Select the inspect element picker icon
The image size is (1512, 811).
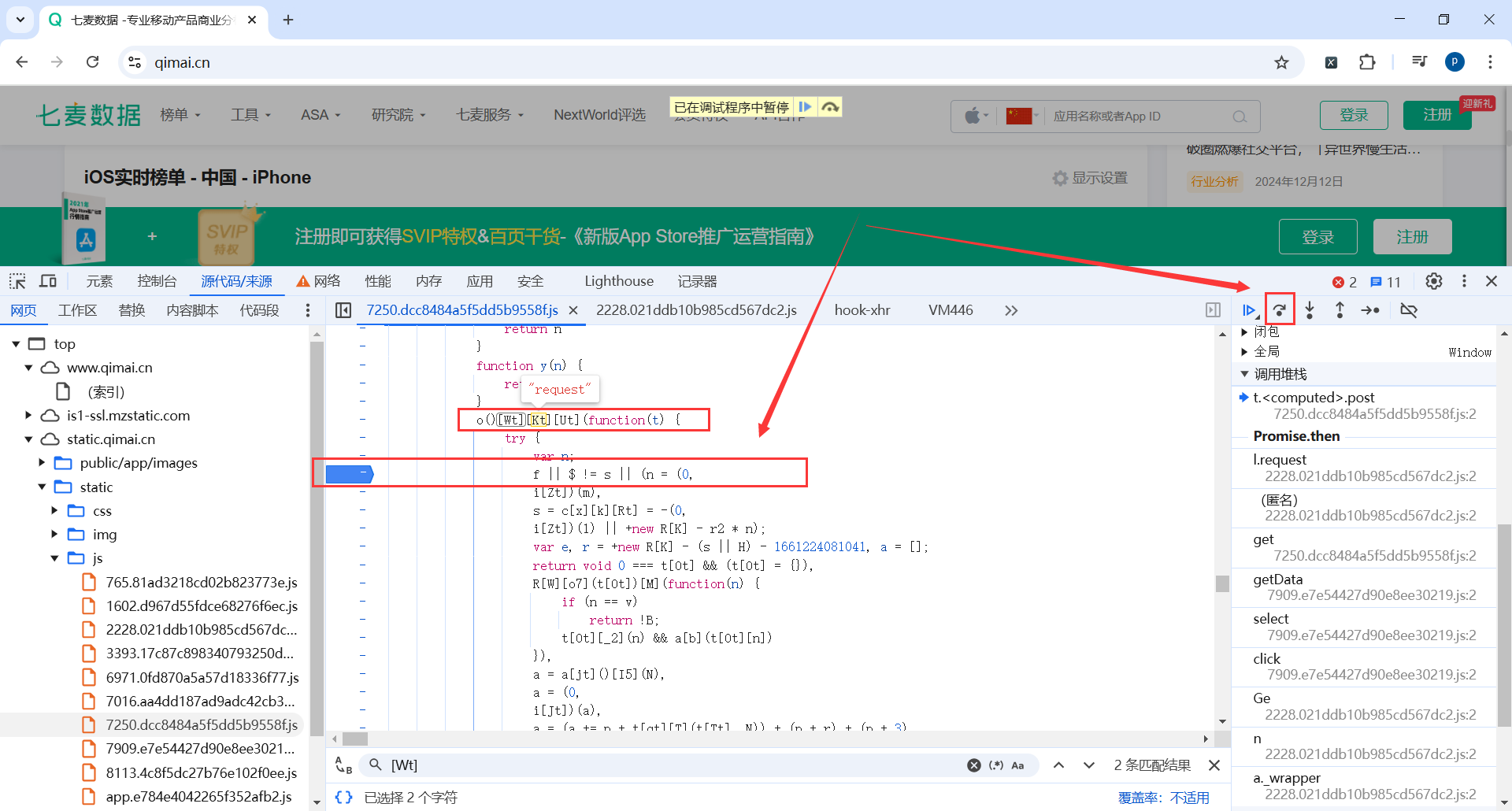pos(17,281)
